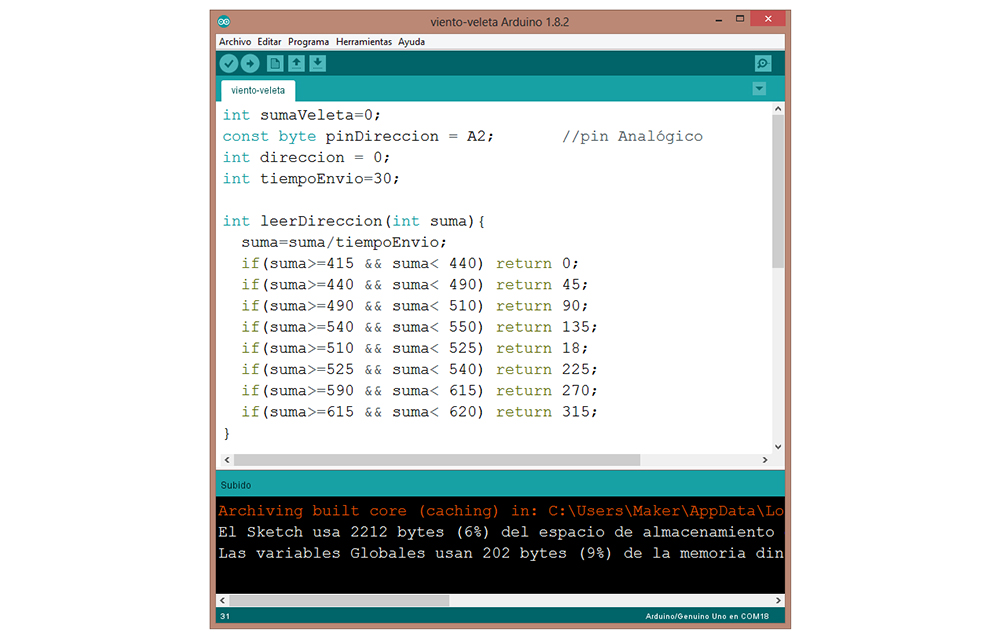This screenshot has height=636, width=1000.
Task: Click editor vertical scrollbar up arrow
Action: pos(778,109)
